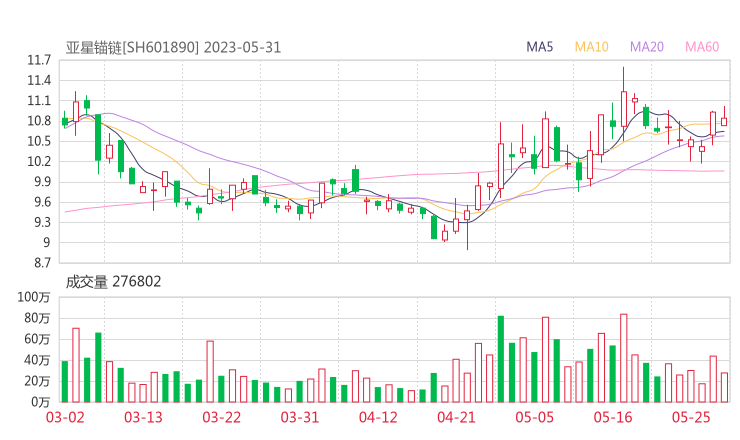Viewport: 740px width, 440px height.
Task: Click the tall green volume bar above 80万
Action: (x=501, y=359)
